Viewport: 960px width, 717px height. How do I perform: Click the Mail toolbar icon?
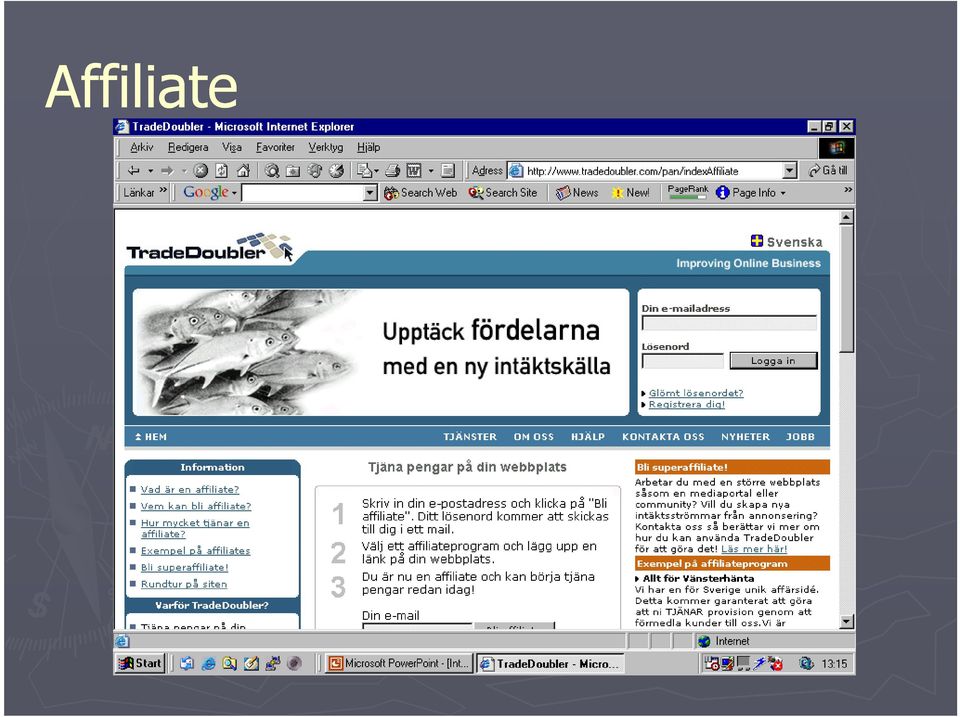[x=364, y=171]
